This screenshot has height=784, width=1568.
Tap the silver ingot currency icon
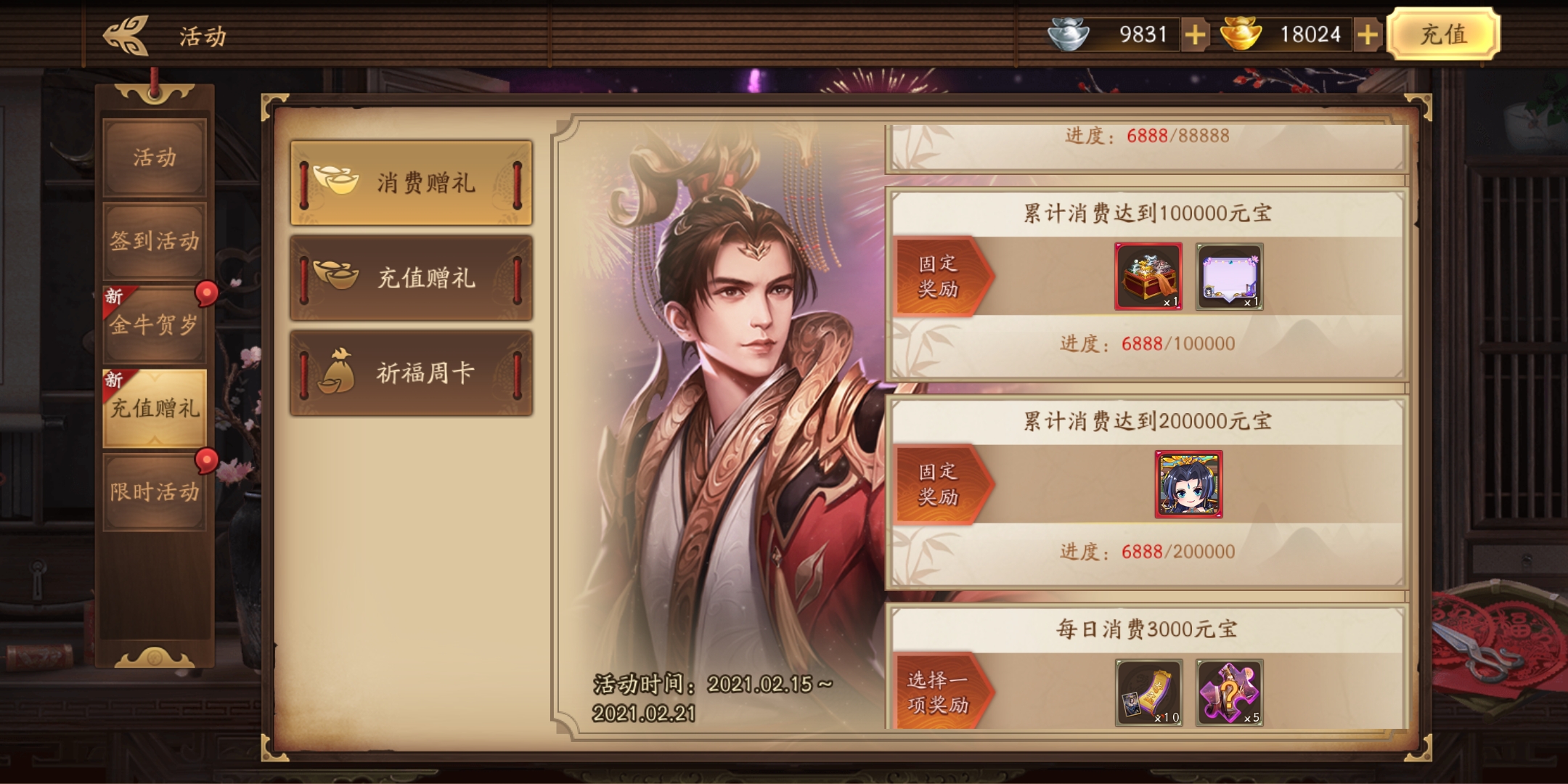coord(1068,34)
